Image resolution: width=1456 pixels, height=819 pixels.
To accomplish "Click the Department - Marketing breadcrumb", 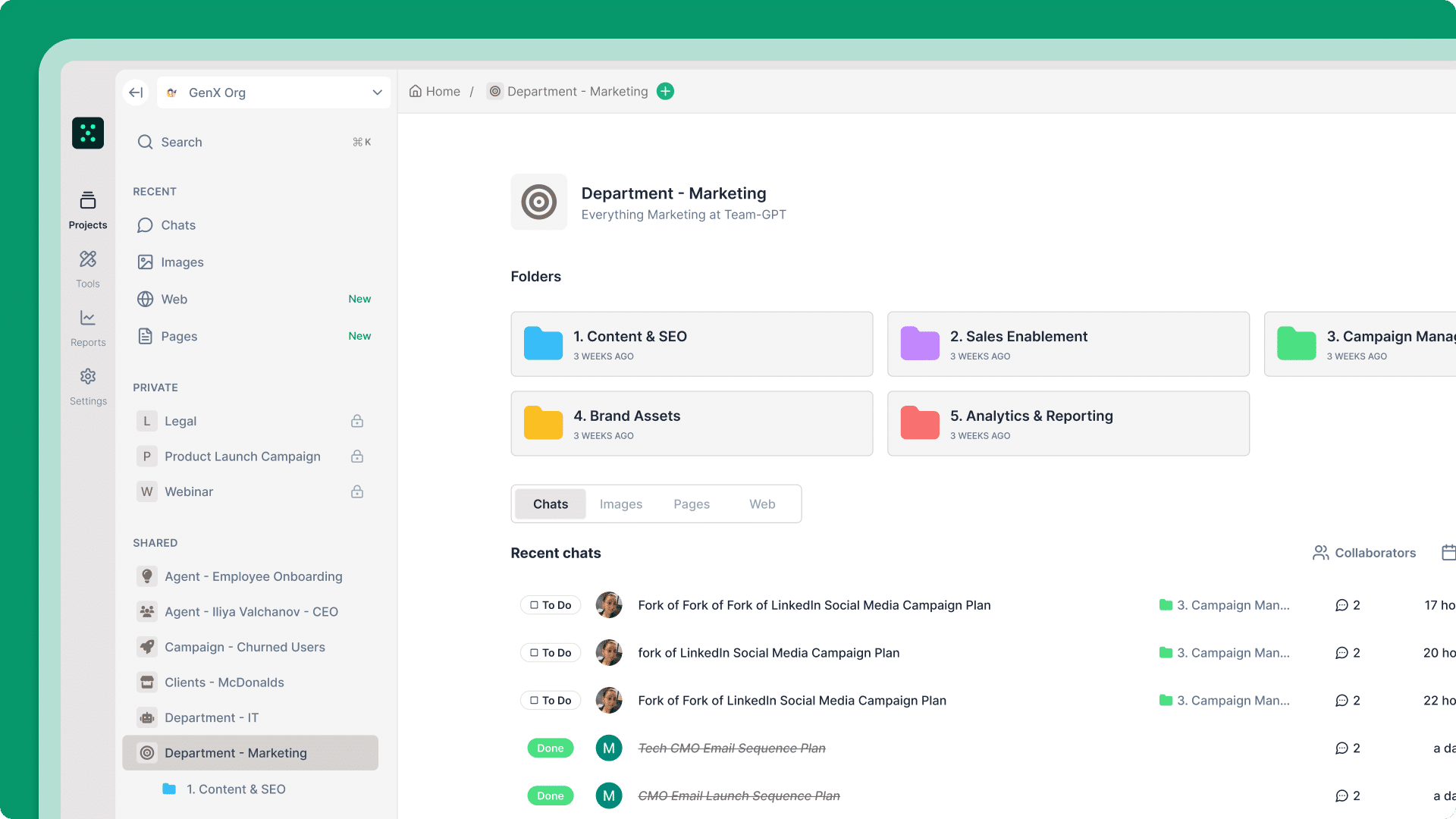I will [x=567, y=92].
